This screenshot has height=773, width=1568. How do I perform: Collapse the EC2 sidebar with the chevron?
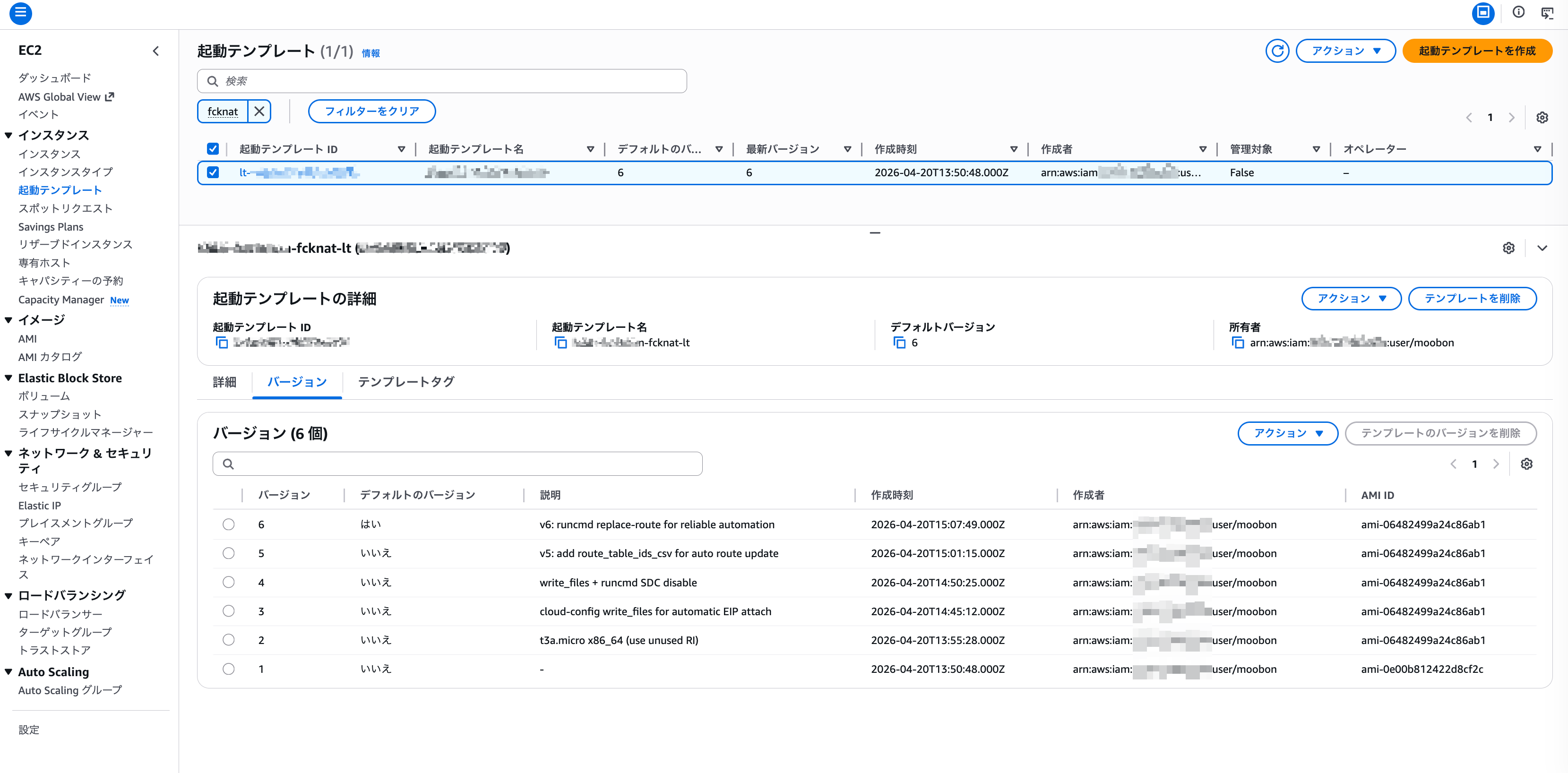156,51
